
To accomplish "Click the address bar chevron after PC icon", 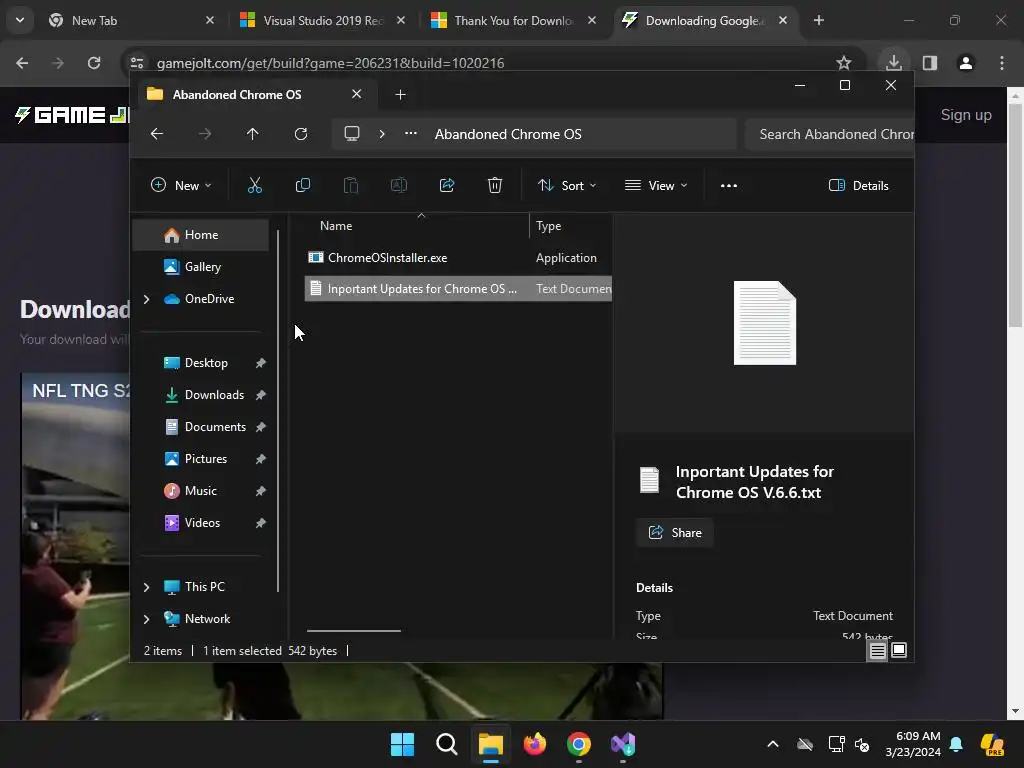I will [382, 134].
